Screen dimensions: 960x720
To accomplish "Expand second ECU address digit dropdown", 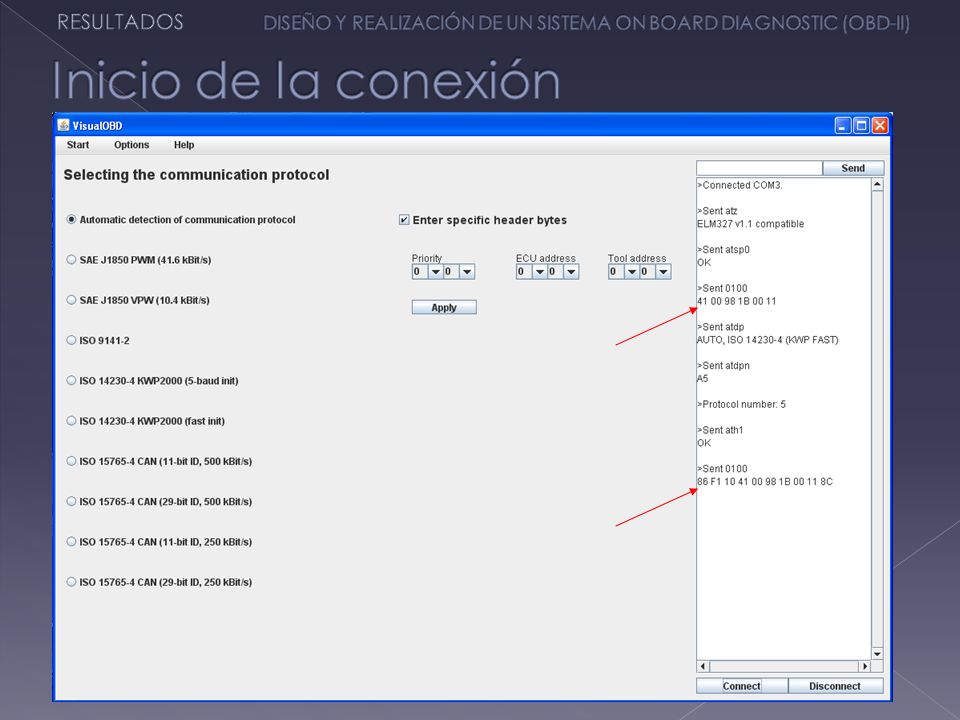I will tap(571, 272).
